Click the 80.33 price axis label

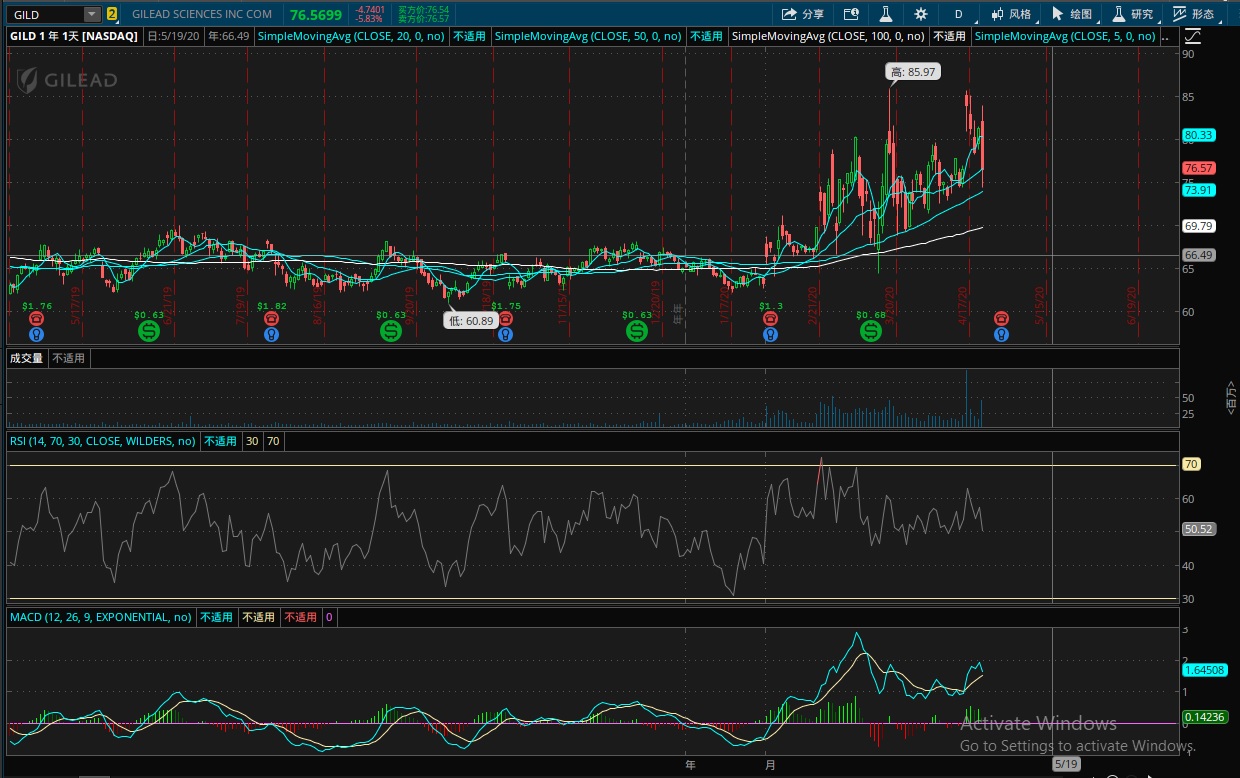tap(1198, 135)
